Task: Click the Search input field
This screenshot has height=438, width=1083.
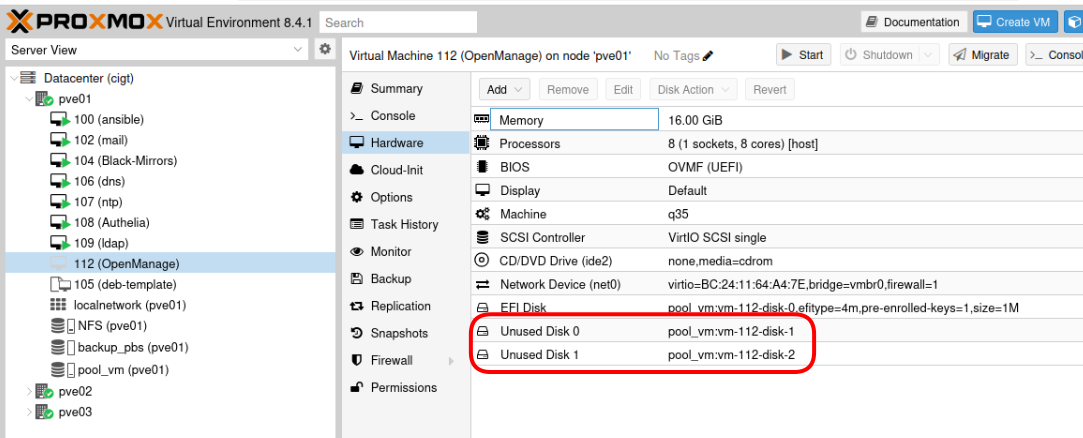Action: tap(398, 22)
